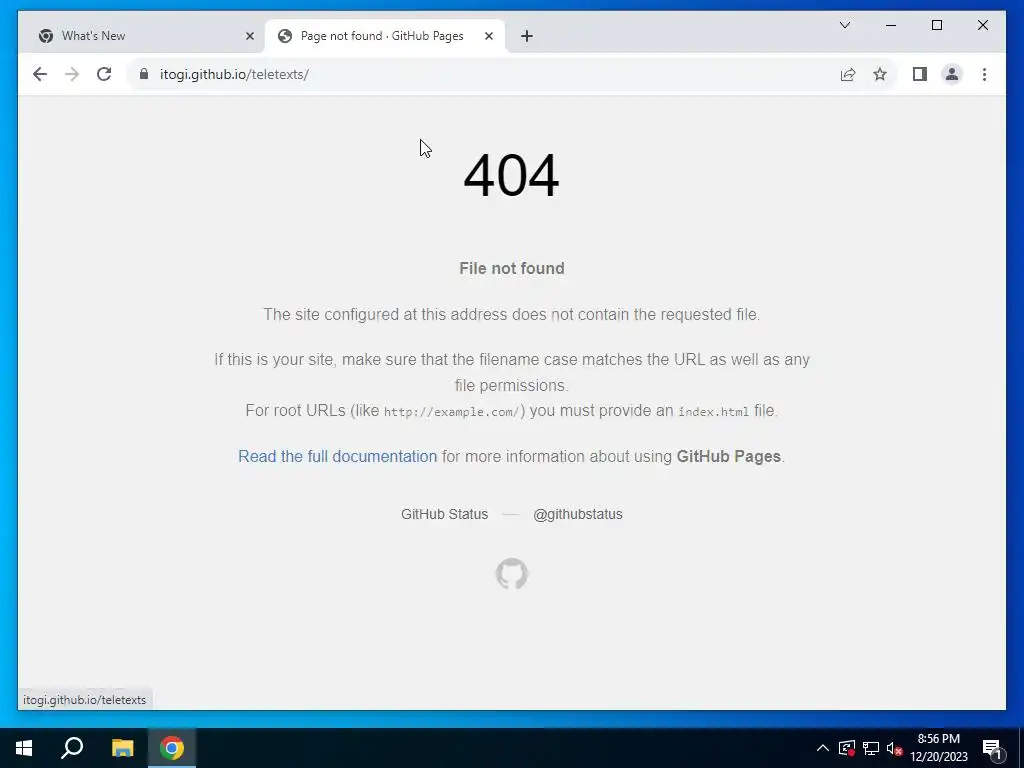1024x768 pixels.
Task: Bookmark this tab with the star
Action: (x=880, y=74)
